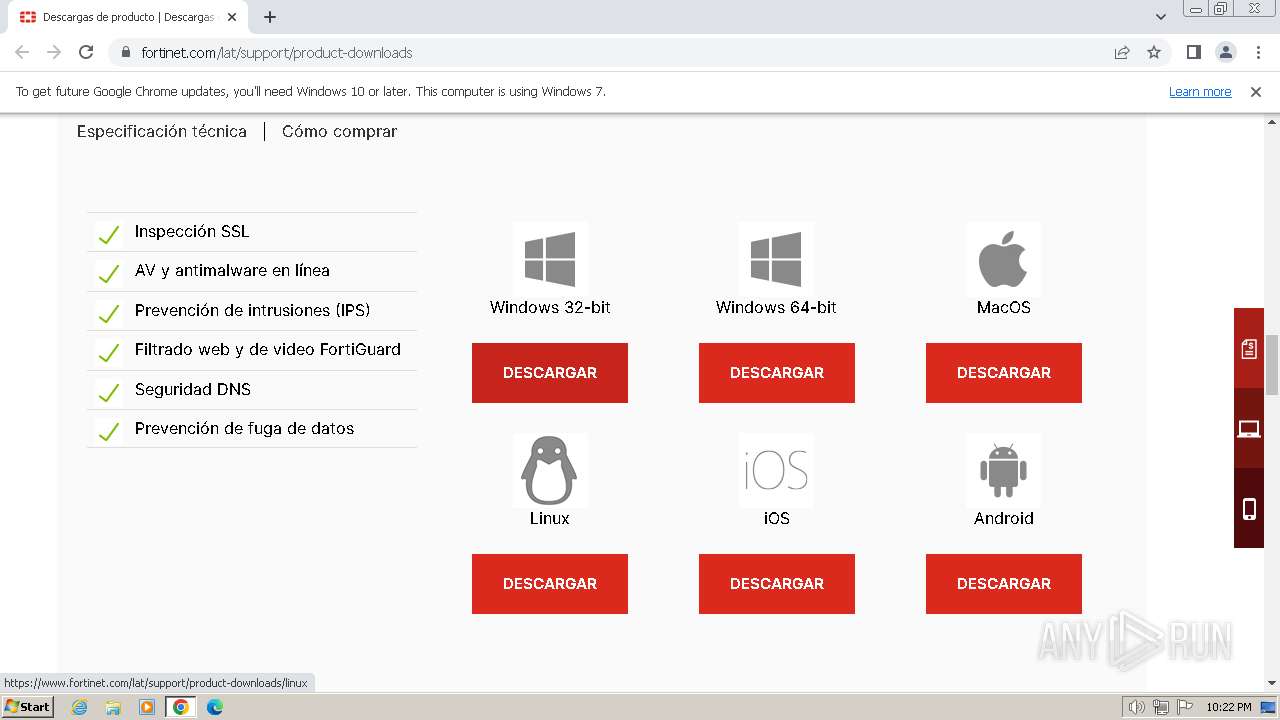Download the Windows 32-bit version
This screenshot has width=1280, height=720.
click(x=550, y=373)
